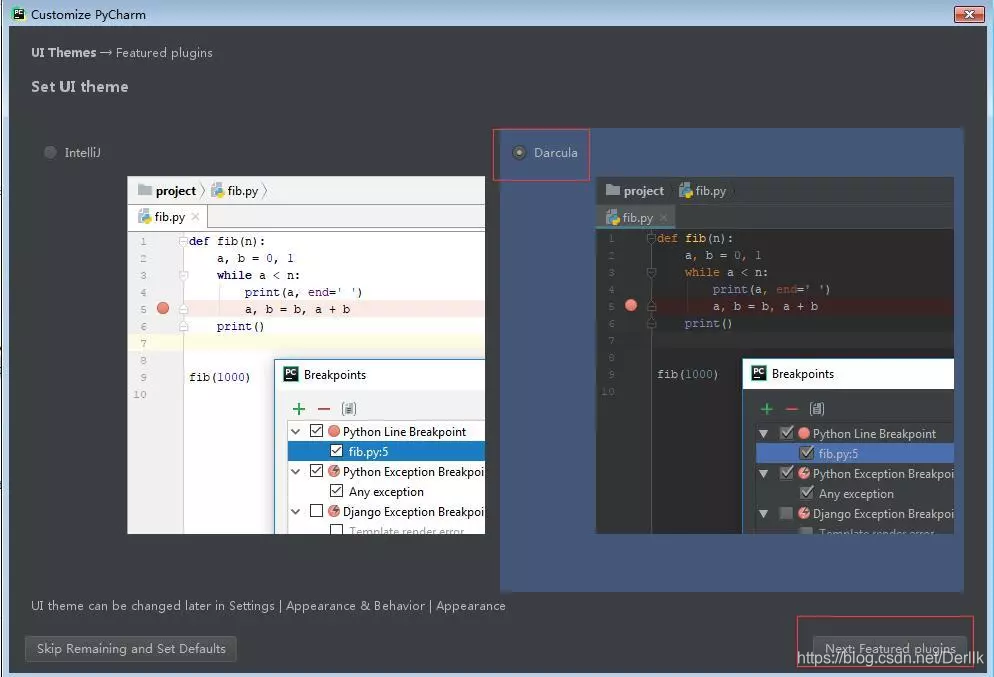Screen dimensions: 994x677
Task: Click the Darcula dark theme preview image
Action: tap(775, 355)
